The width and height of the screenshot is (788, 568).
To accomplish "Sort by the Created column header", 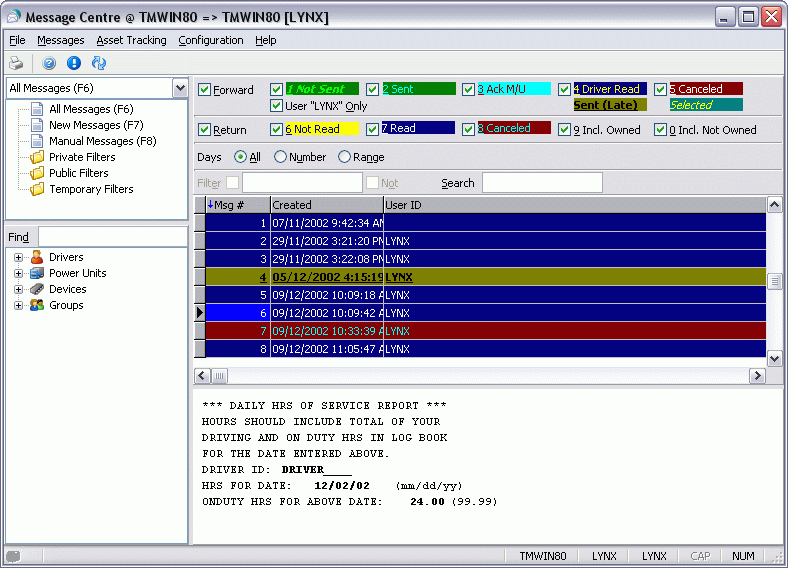I will point(326,205).
